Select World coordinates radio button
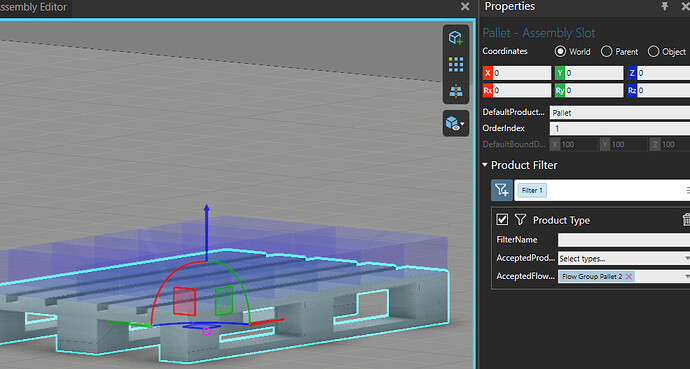 click(560, 51)
